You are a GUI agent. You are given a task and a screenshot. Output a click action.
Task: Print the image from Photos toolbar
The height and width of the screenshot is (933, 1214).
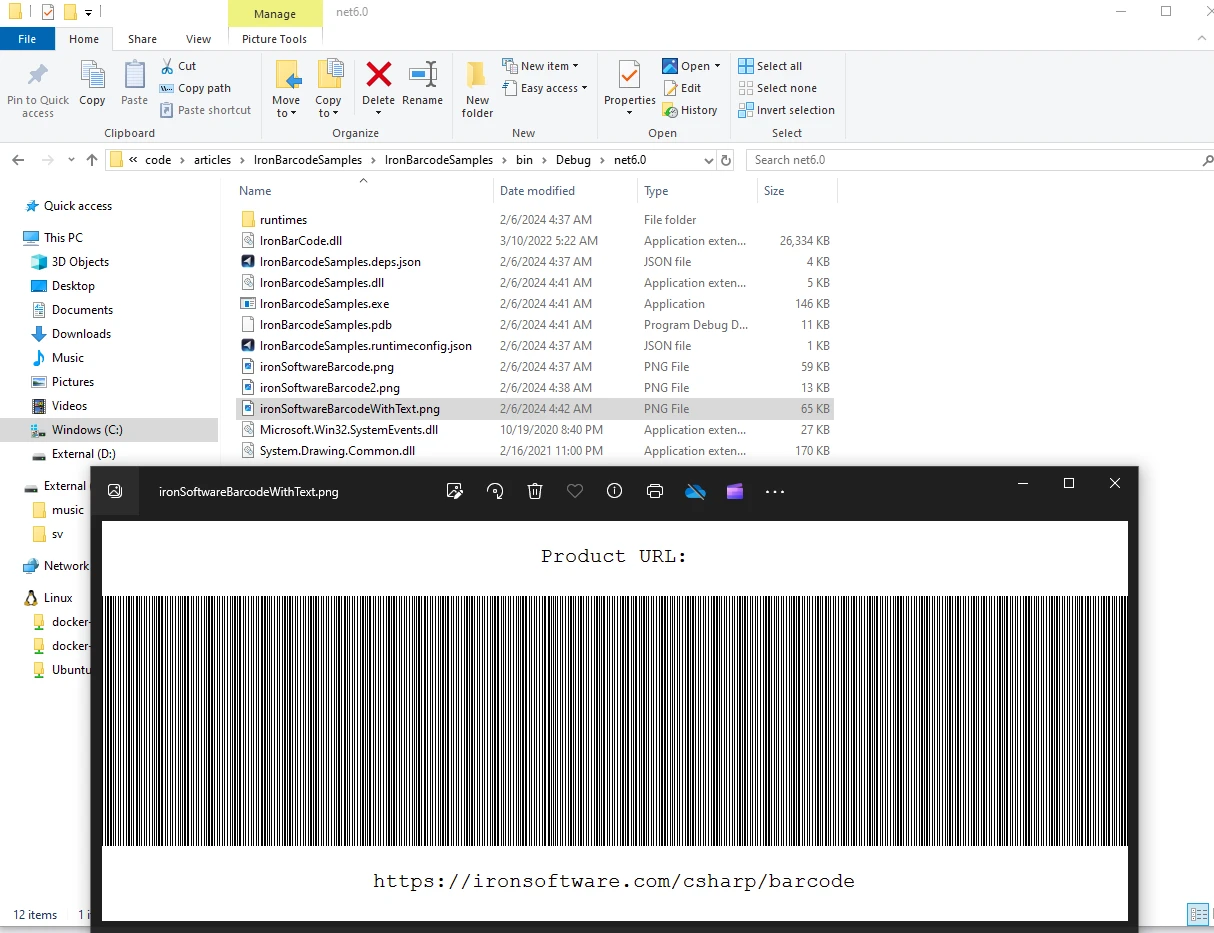click(655, 491)
